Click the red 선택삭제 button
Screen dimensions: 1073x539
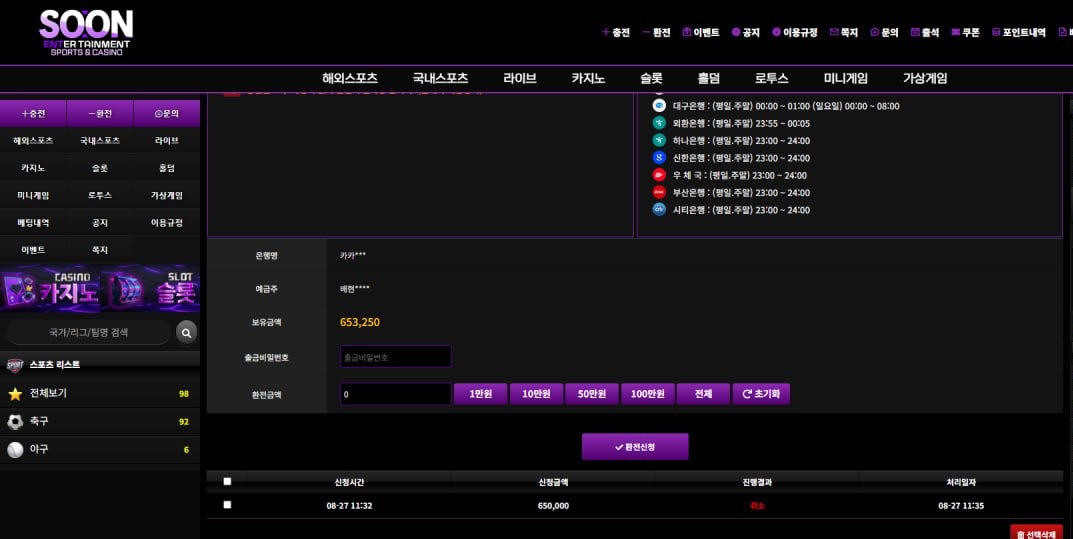[x=1036, y=534]
